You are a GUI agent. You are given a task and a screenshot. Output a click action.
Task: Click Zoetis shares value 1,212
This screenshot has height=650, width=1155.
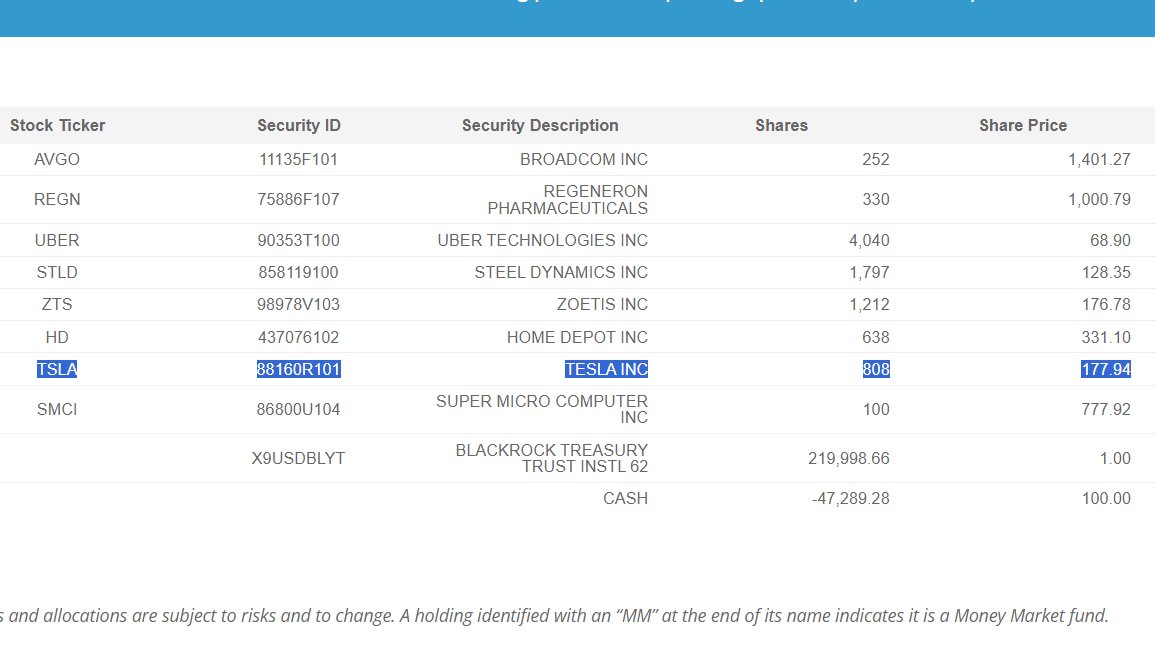[869, 304]
